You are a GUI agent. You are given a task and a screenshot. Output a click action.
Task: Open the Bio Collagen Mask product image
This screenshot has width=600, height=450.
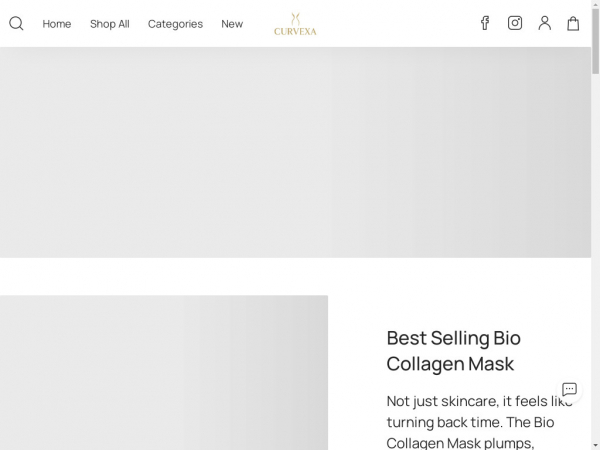163,372
